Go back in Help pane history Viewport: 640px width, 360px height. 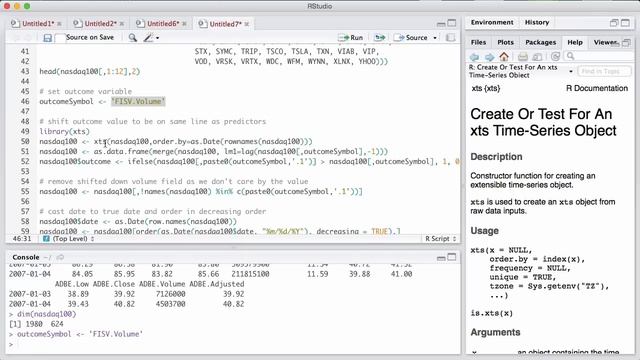474,57
